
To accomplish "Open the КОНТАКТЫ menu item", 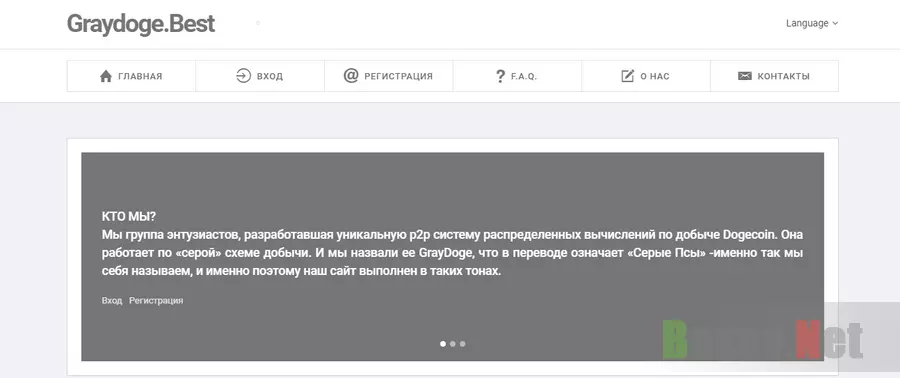I will 774,76.
